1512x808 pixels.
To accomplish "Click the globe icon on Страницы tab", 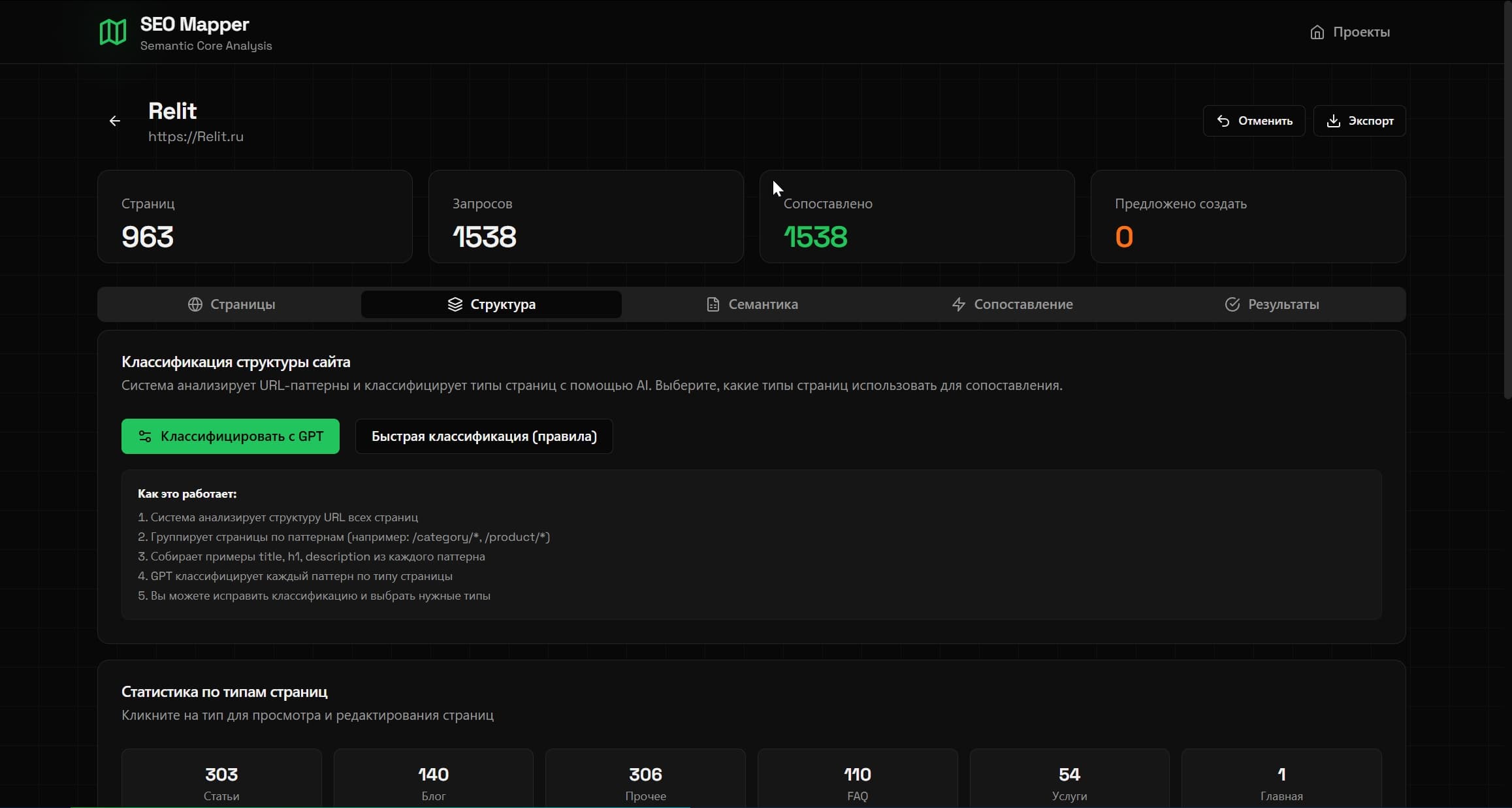I will click(x=195, y=304).
